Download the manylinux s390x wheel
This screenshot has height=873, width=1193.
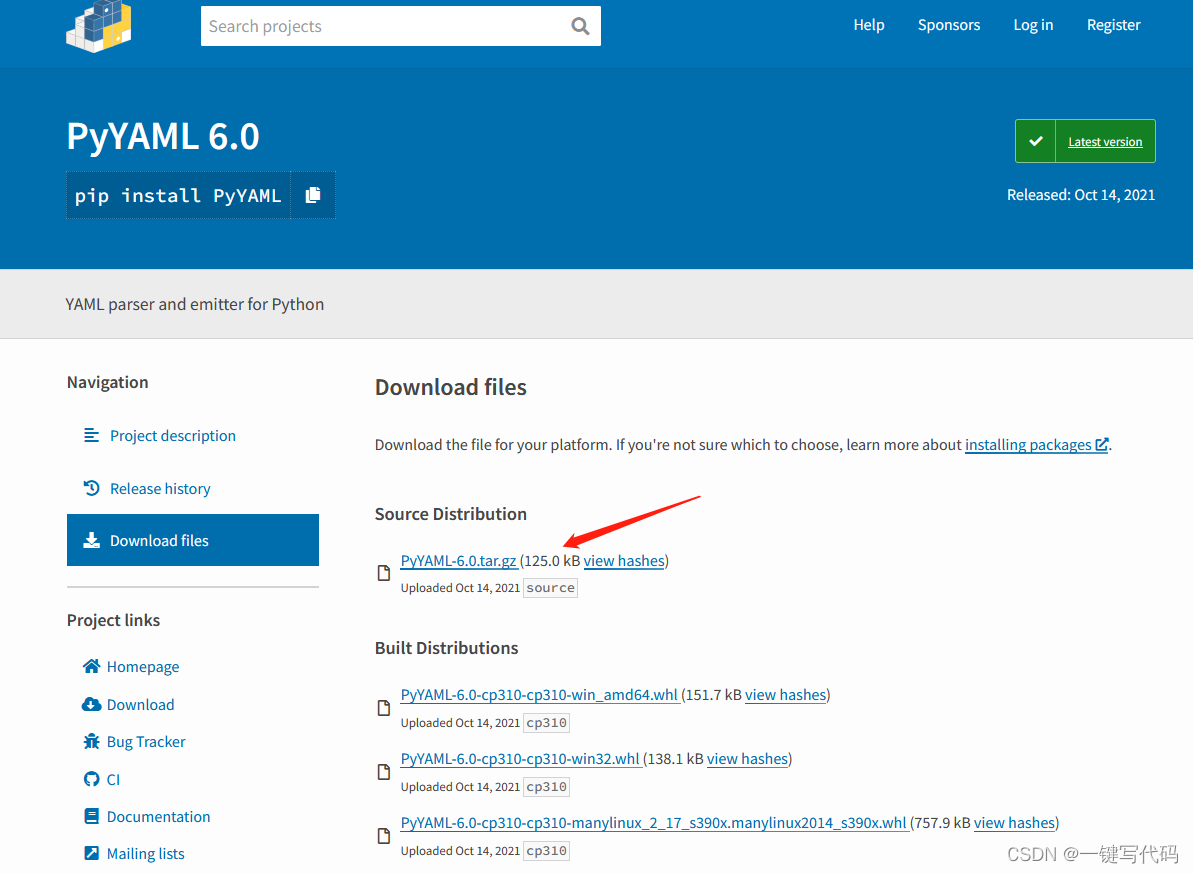(654, 823)
